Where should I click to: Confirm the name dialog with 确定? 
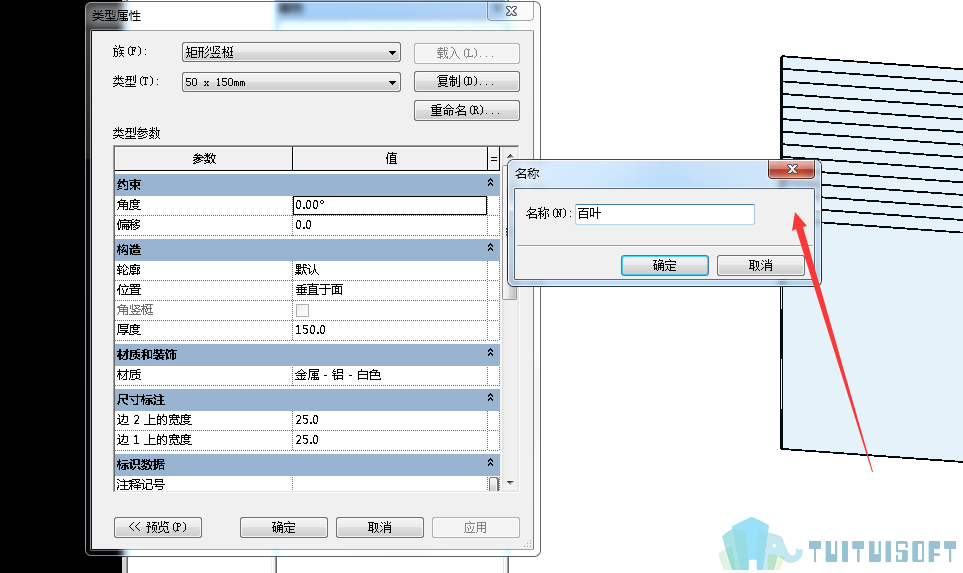tap(665, 265)
